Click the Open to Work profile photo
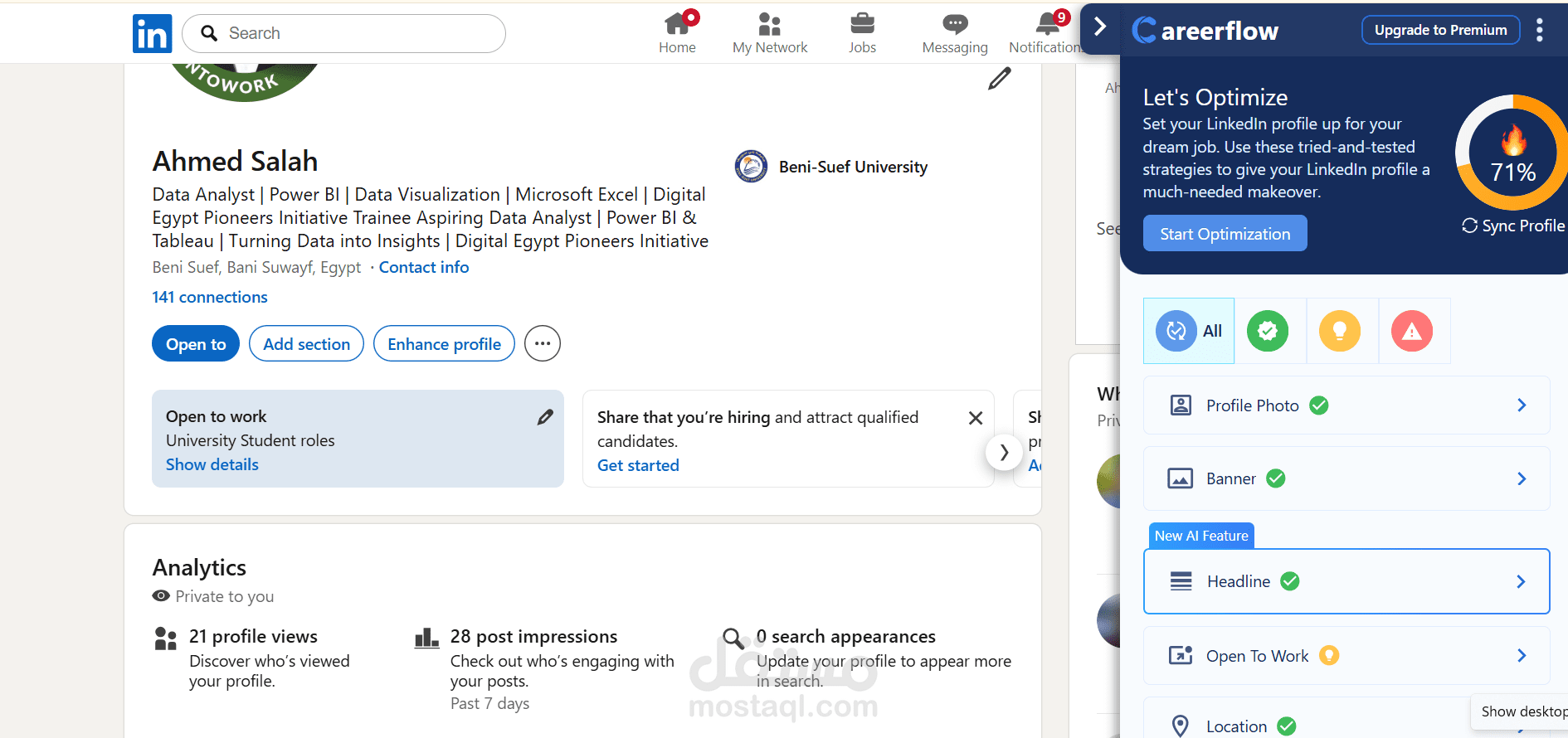1568x738 pixels. point(243,81)
